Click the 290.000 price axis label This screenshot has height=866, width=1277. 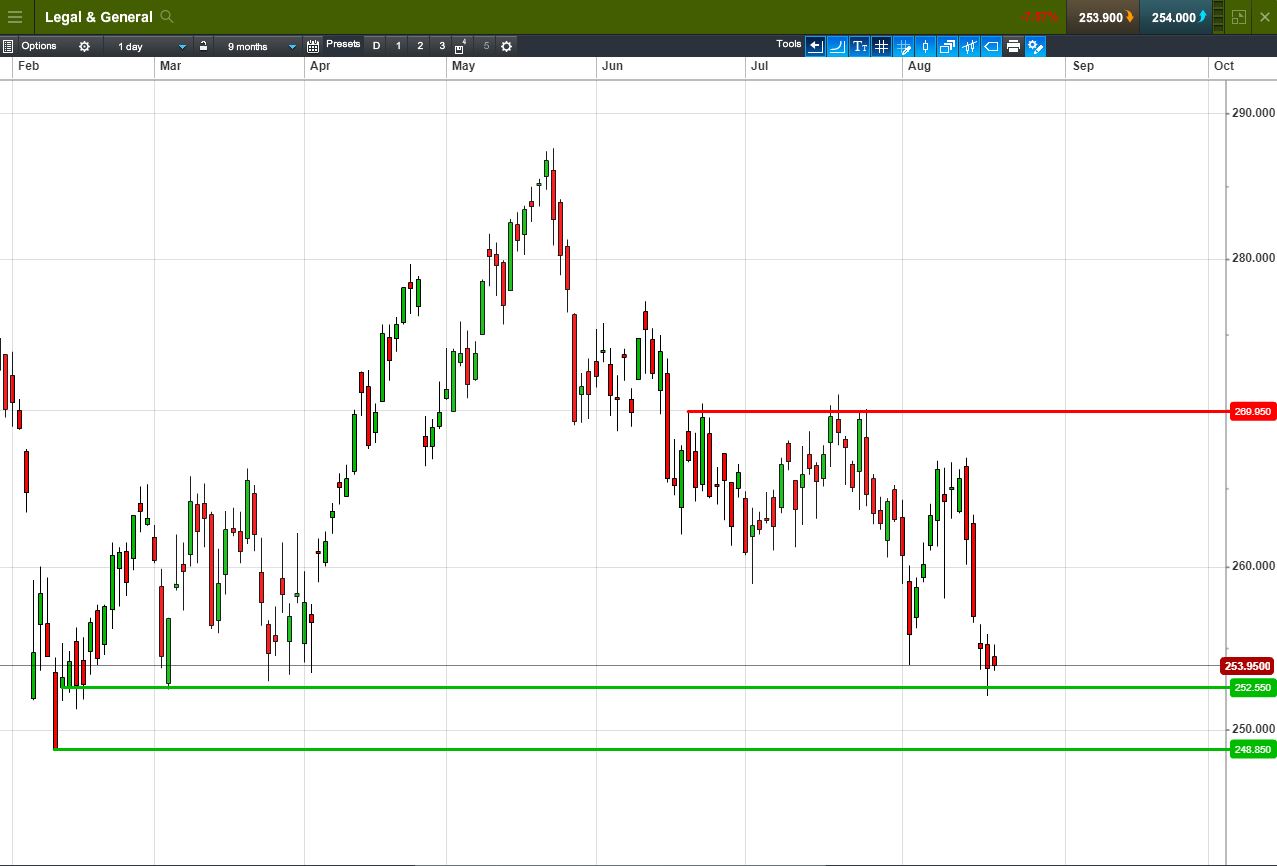1252,113
